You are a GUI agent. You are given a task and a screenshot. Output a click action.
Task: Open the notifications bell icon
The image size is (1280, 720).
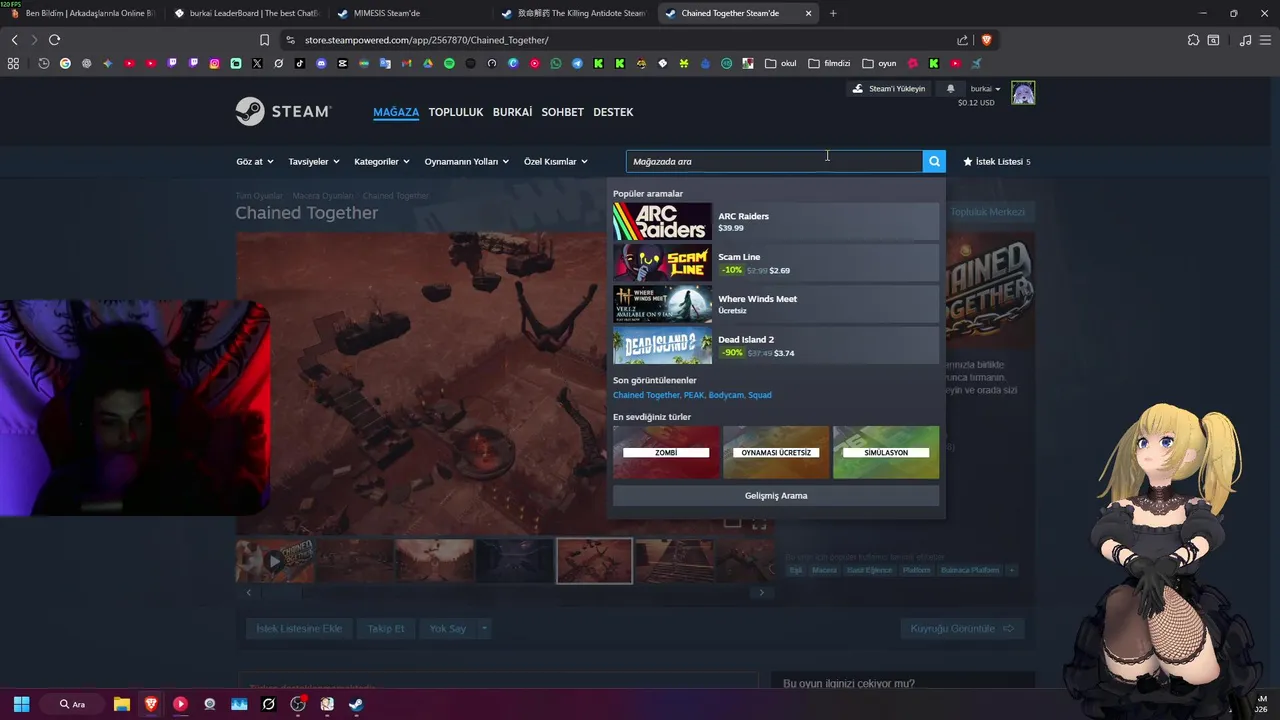pos(950,89)
